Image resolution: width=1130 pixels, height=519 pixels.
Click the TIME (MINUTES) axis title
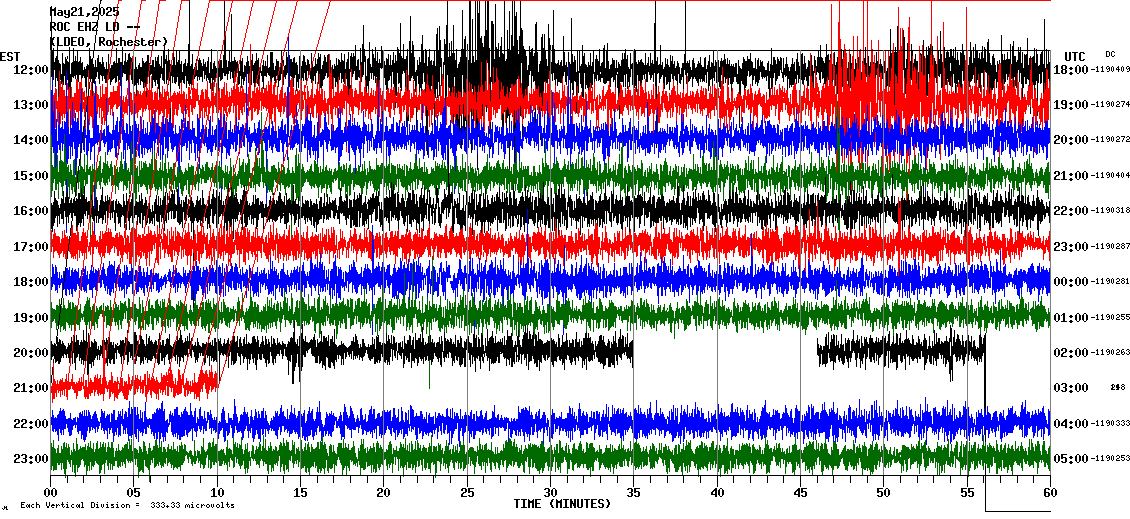562,504
